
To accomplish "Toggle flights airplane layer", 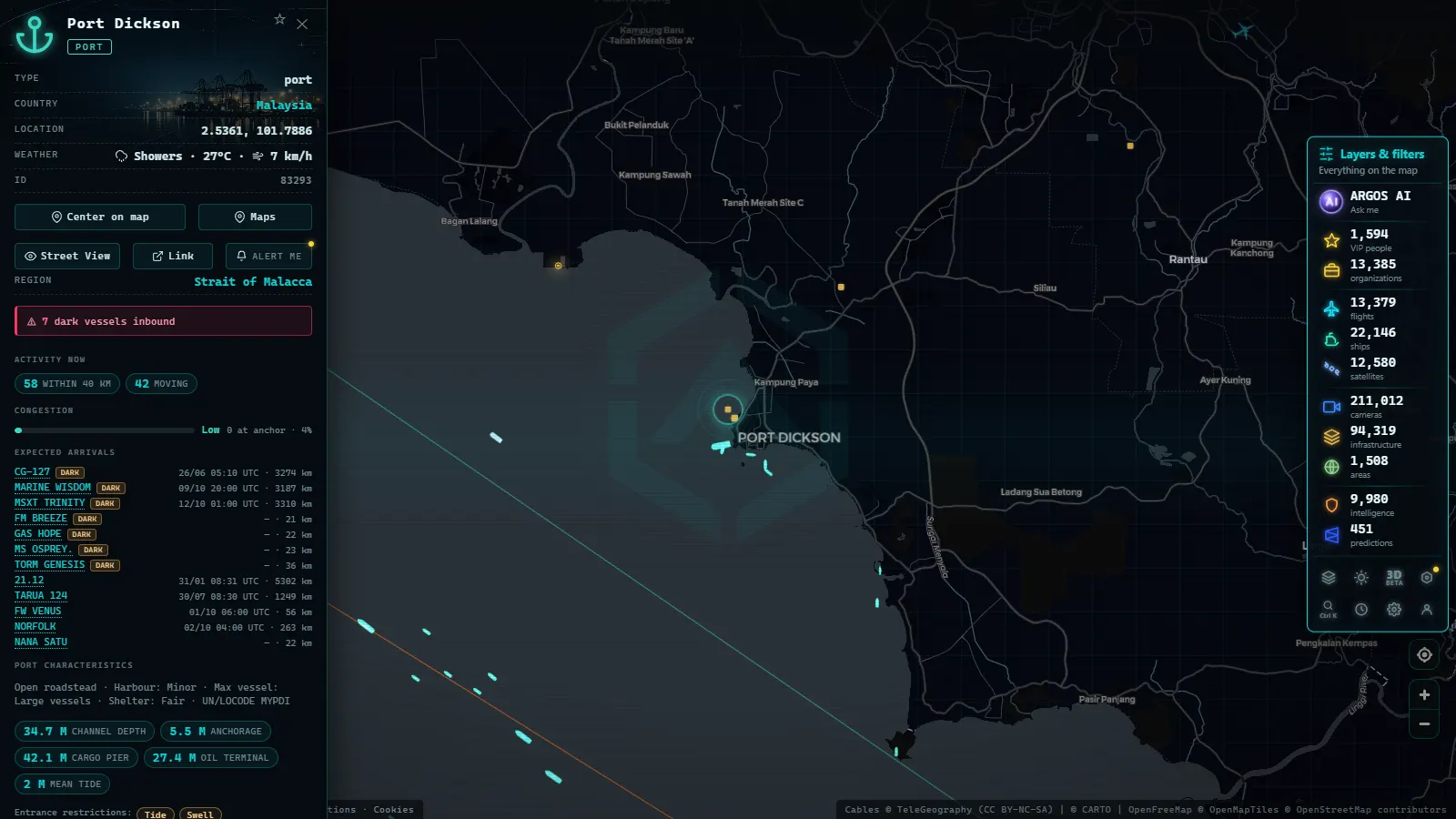I will [1331, 308].
